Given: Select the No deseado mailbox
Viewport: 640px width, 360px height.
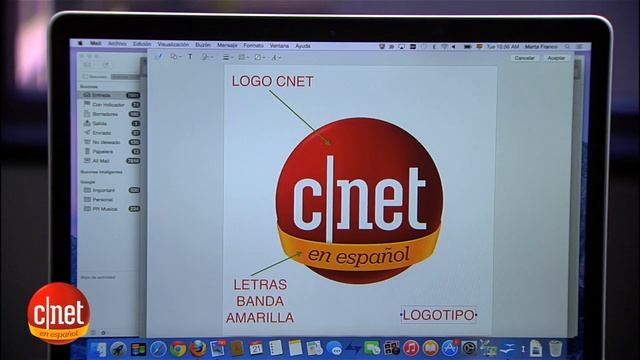Looking at the screenshot, I should tap(110, 142).
